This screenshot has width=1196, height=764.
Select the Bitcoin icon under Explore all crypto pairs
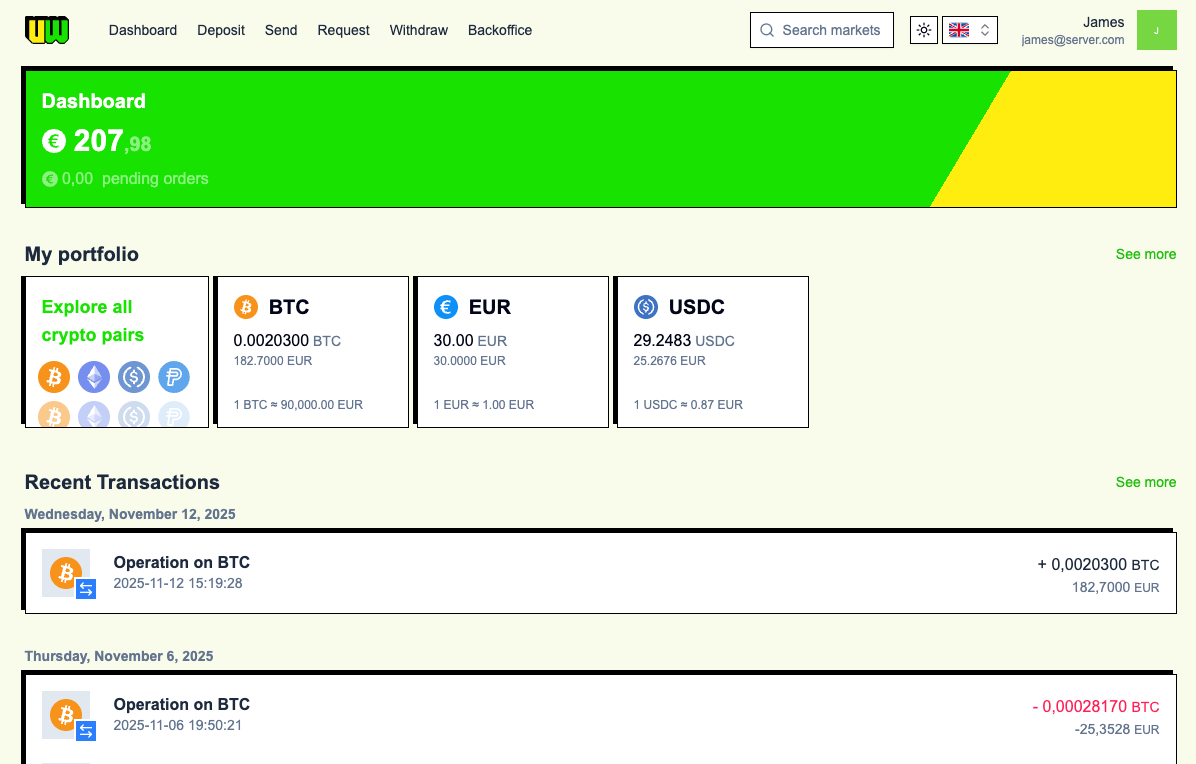click(x=54, y=377)
